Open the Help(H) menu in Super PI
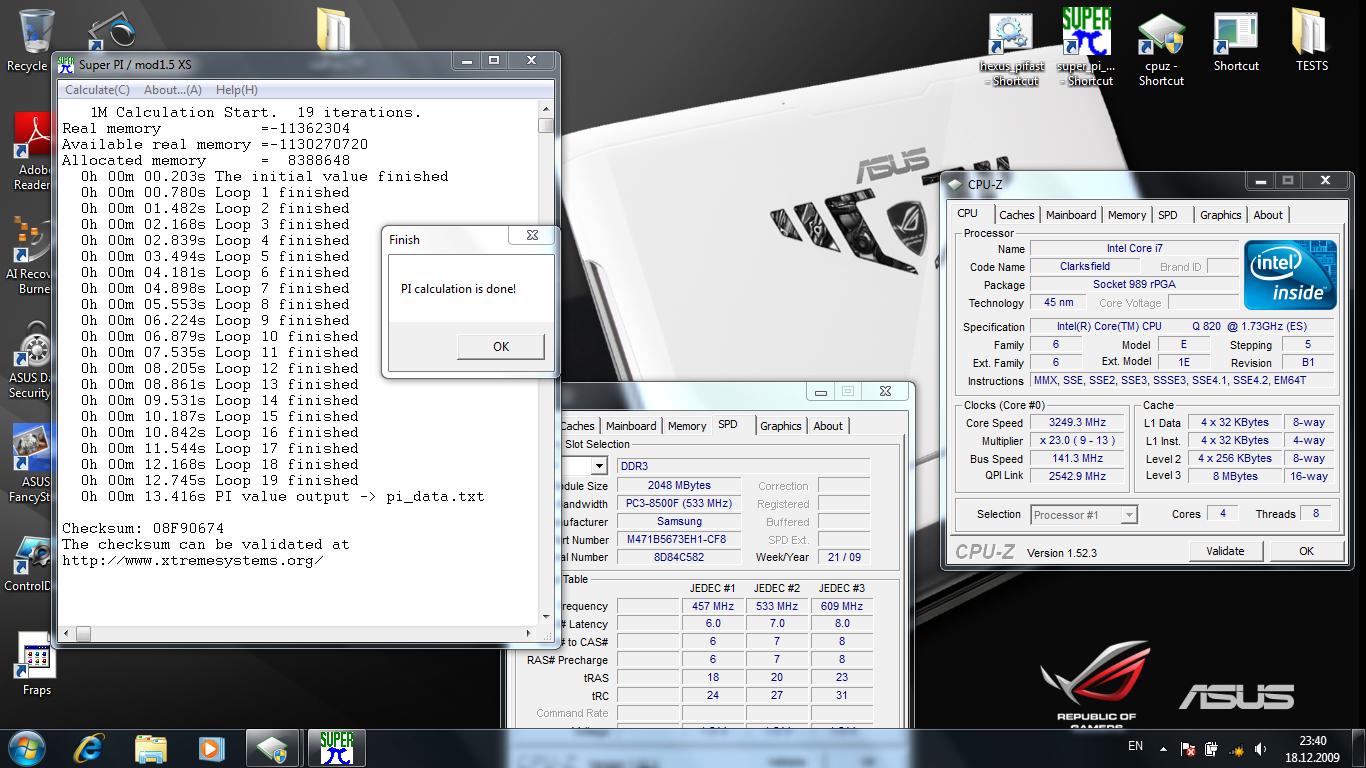The image size is (1366, 768). [x=237, y=90]
